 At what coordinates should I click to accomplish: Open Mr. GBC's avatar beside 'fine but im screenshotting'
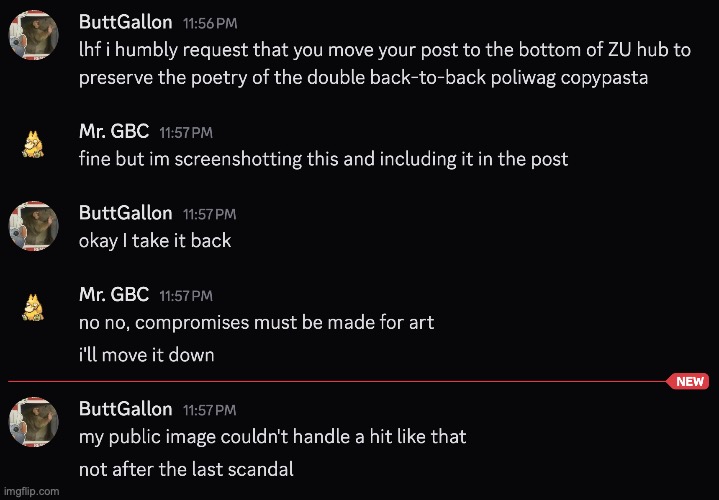31,146
